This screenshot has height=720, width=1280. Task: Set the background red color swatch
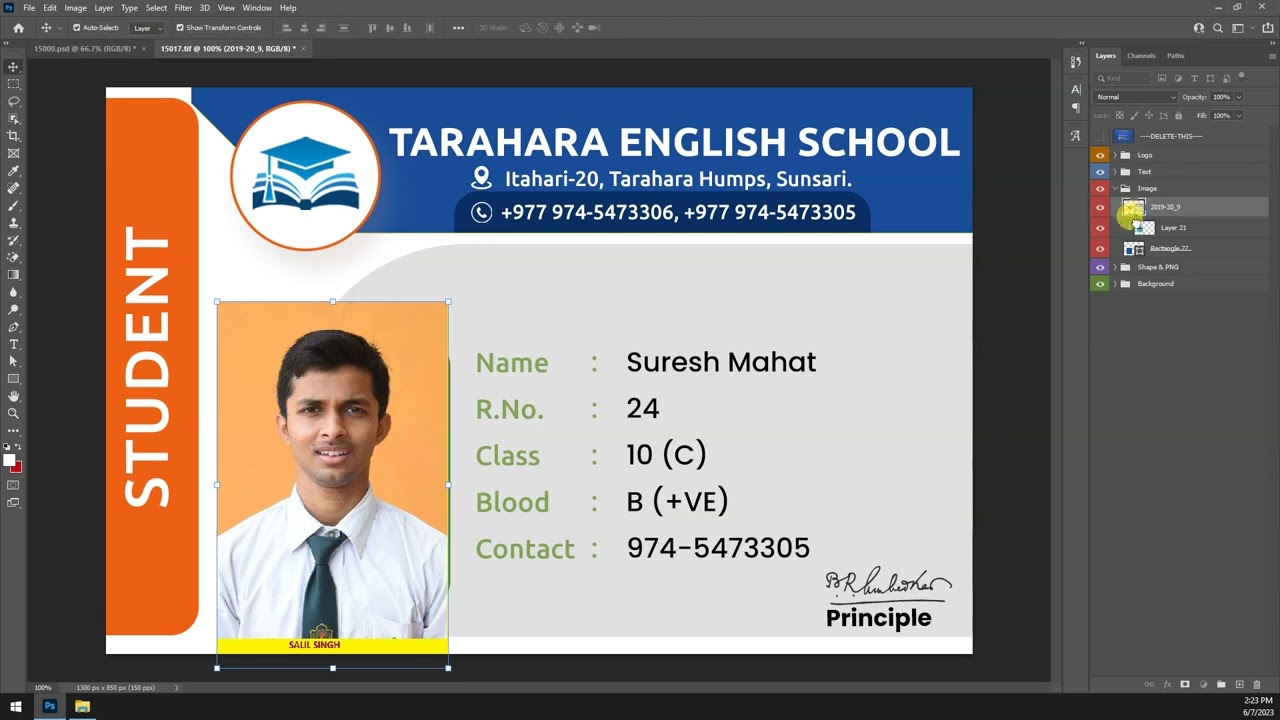17,467
